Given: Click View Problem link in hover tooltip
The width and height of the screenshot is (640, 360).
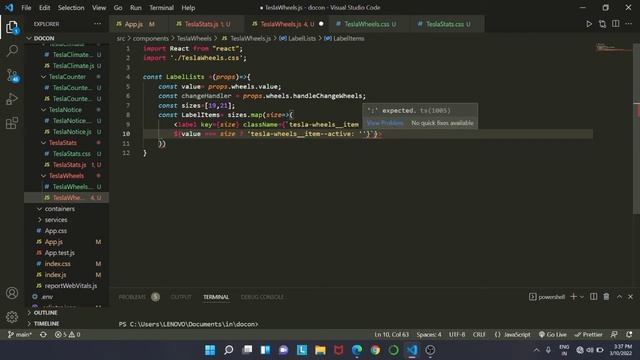Looking at the screenshot, I should tap(385, 123).
